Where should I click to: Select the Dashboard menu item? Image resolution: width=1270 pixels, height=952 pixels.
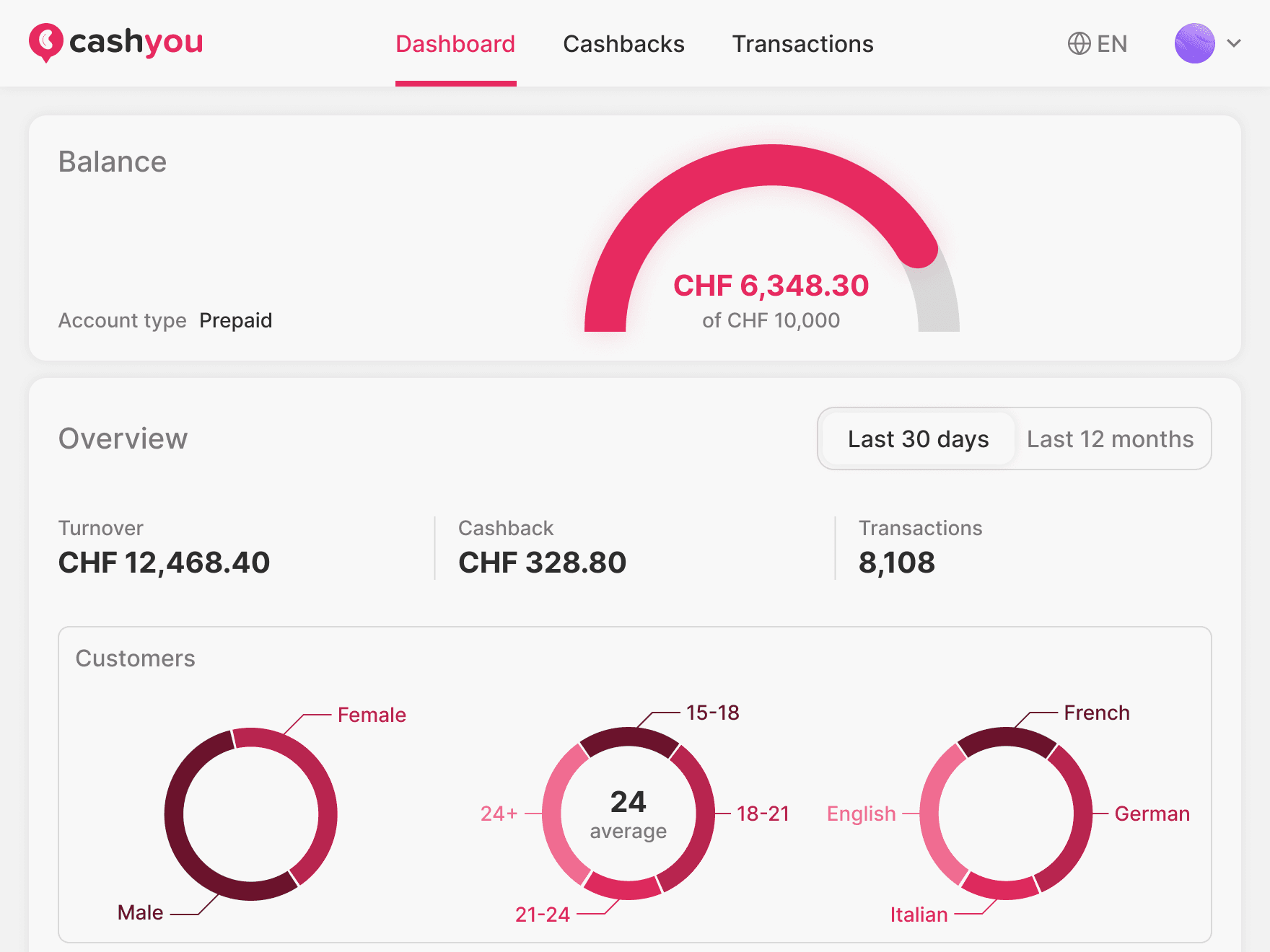pos(455,44)
